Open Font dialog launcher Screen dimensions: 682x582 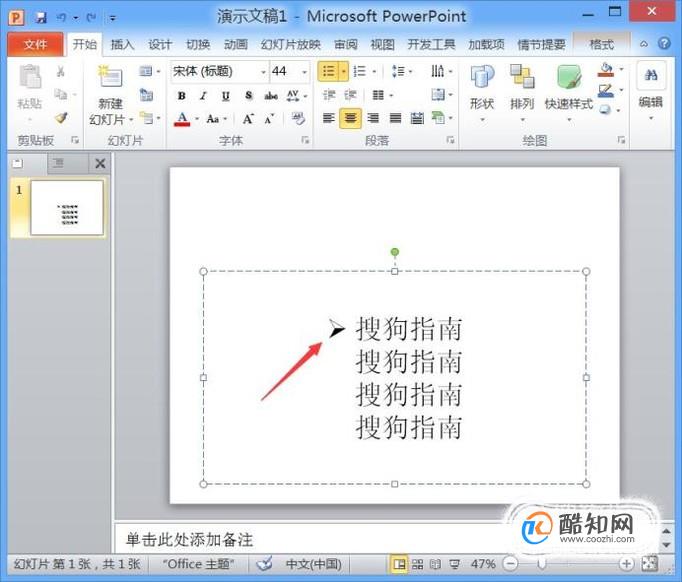tap(305, 140)
